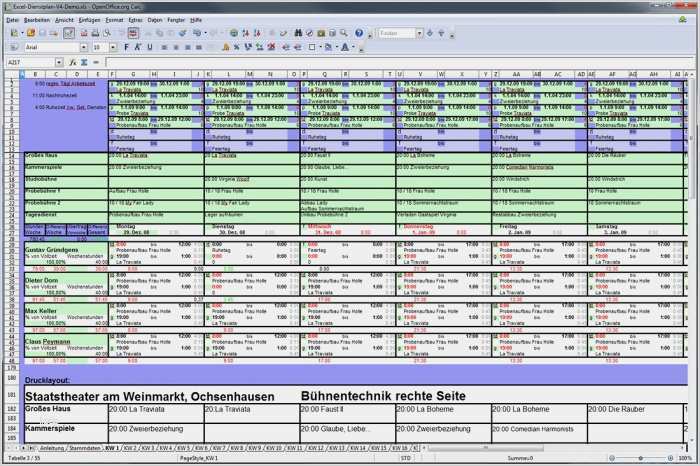This screenshot has width=700, height=466.
Task: Switch to the KW 2 sheet tab
Action: point(130,448)
